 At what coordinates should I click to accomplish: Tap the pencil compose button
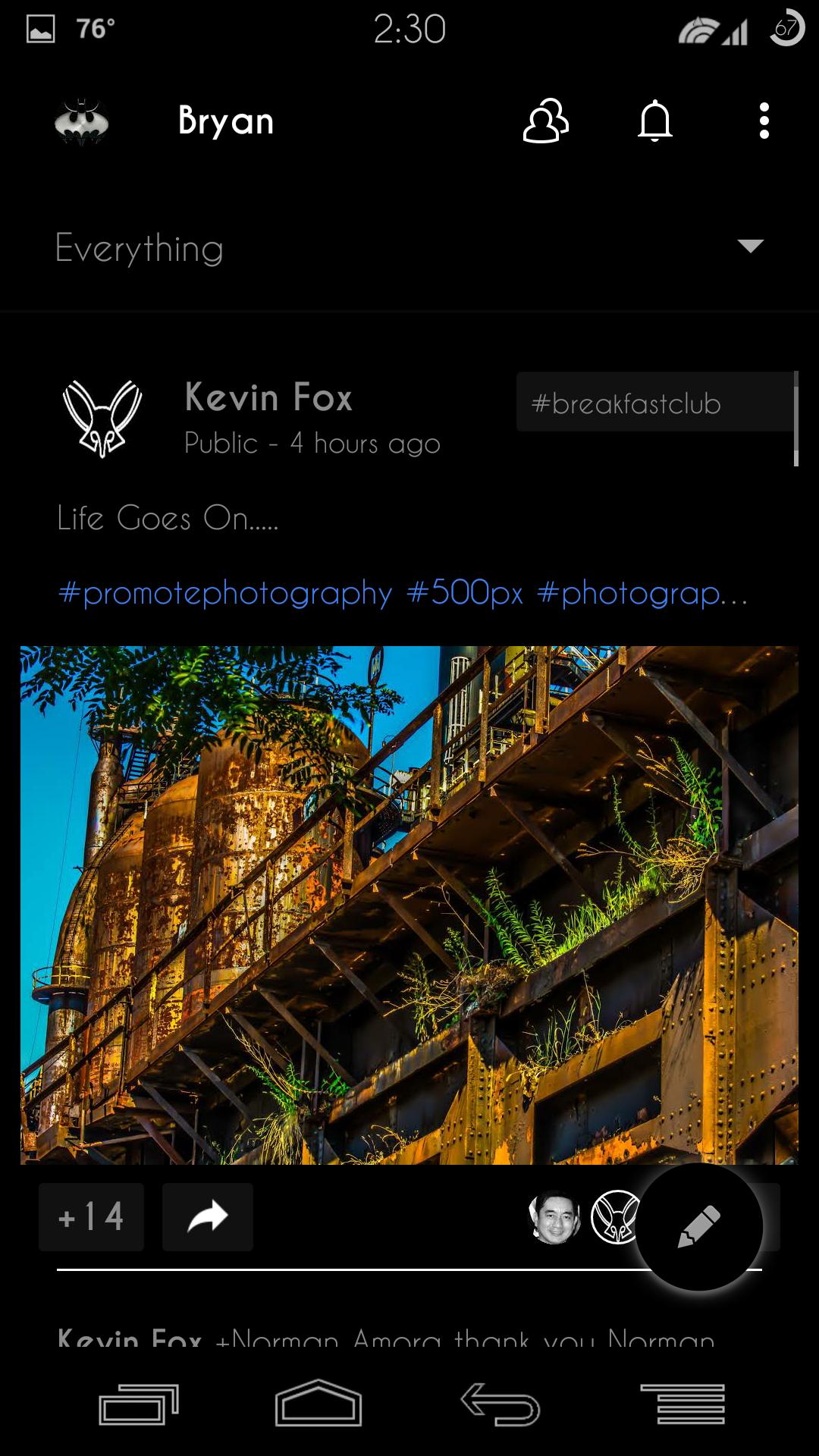(x=698, y=1226)
